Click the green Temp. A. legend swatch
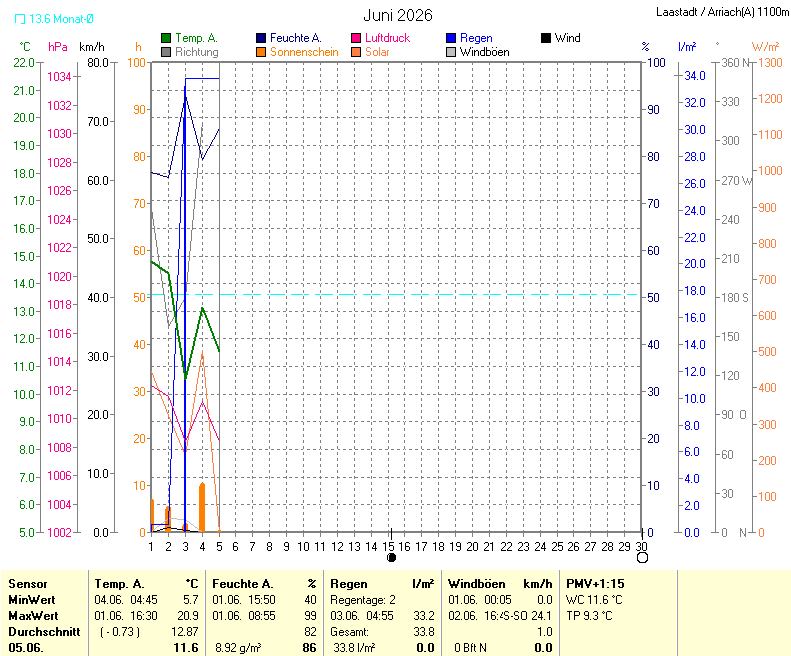The width and height of the screenshot is (791, 656). click(x=166, y=38)
